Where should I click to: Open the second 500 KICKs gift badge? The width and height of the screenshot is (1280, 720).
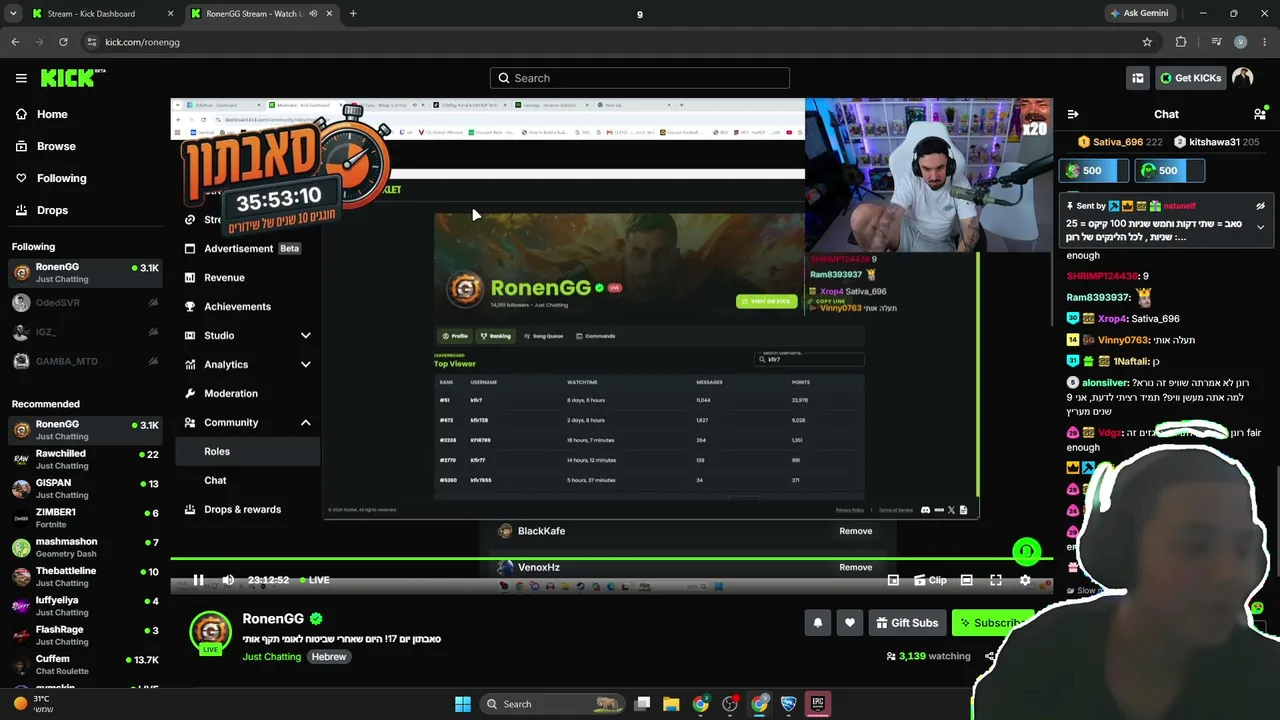tap(1169, 171)
